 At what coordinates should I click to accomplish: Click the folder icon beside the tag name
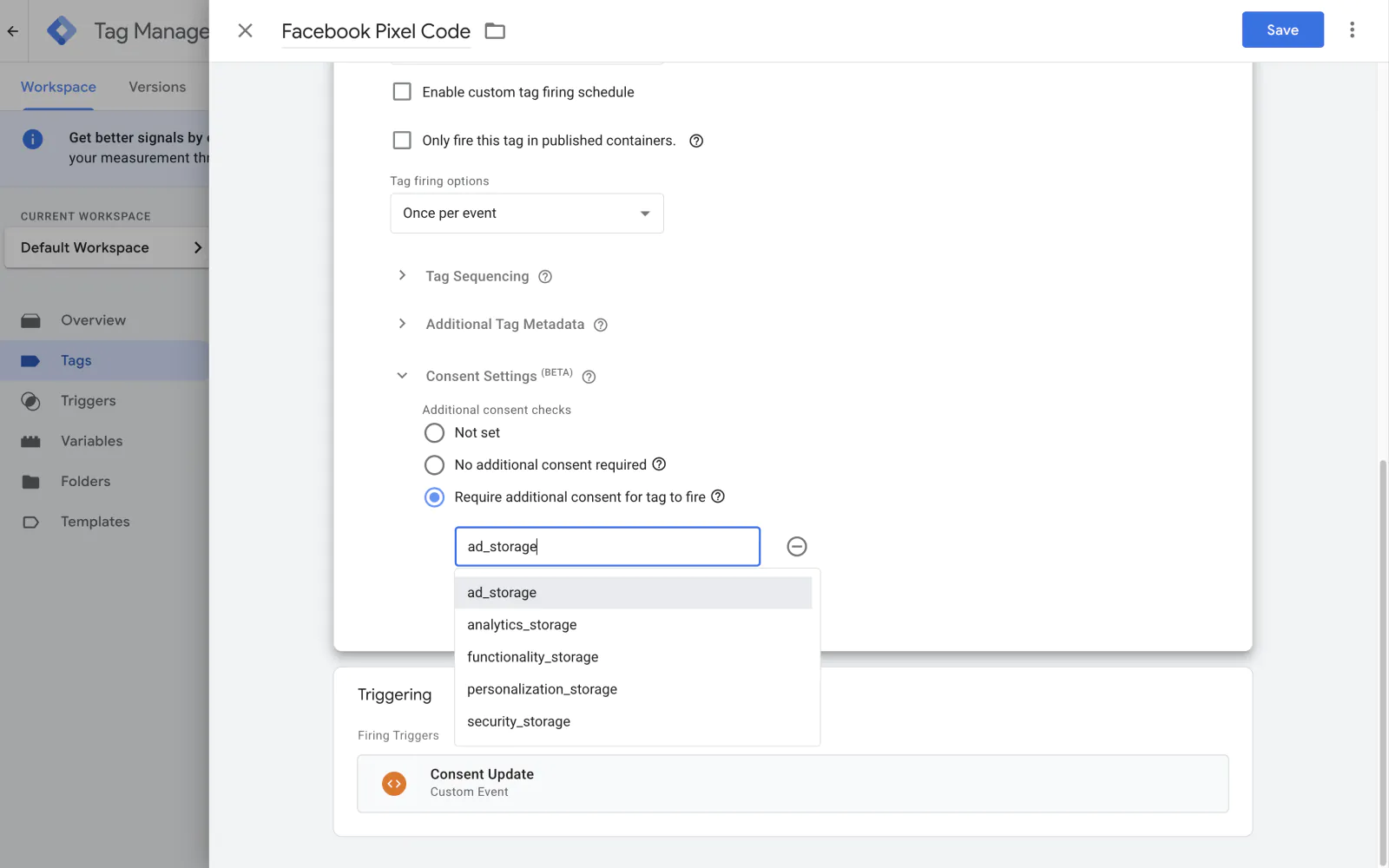pyautogui.click(x=495, y=31)
